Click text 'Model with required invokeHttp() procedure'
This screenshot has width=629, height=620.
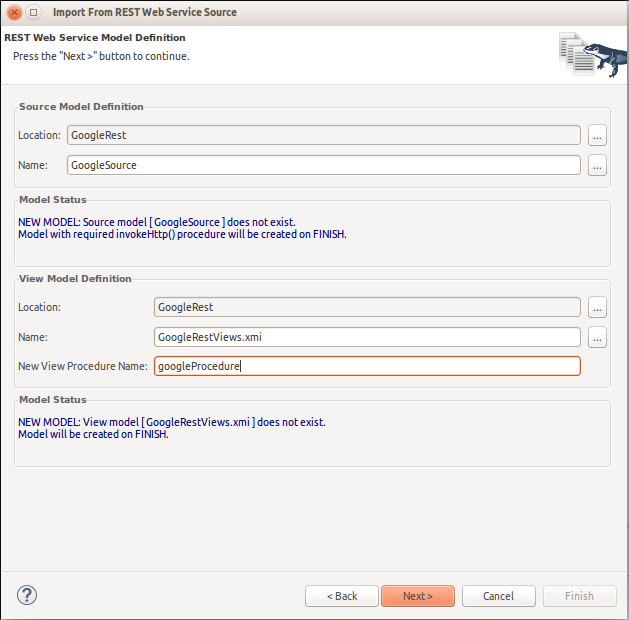click(x=122, y=234)
